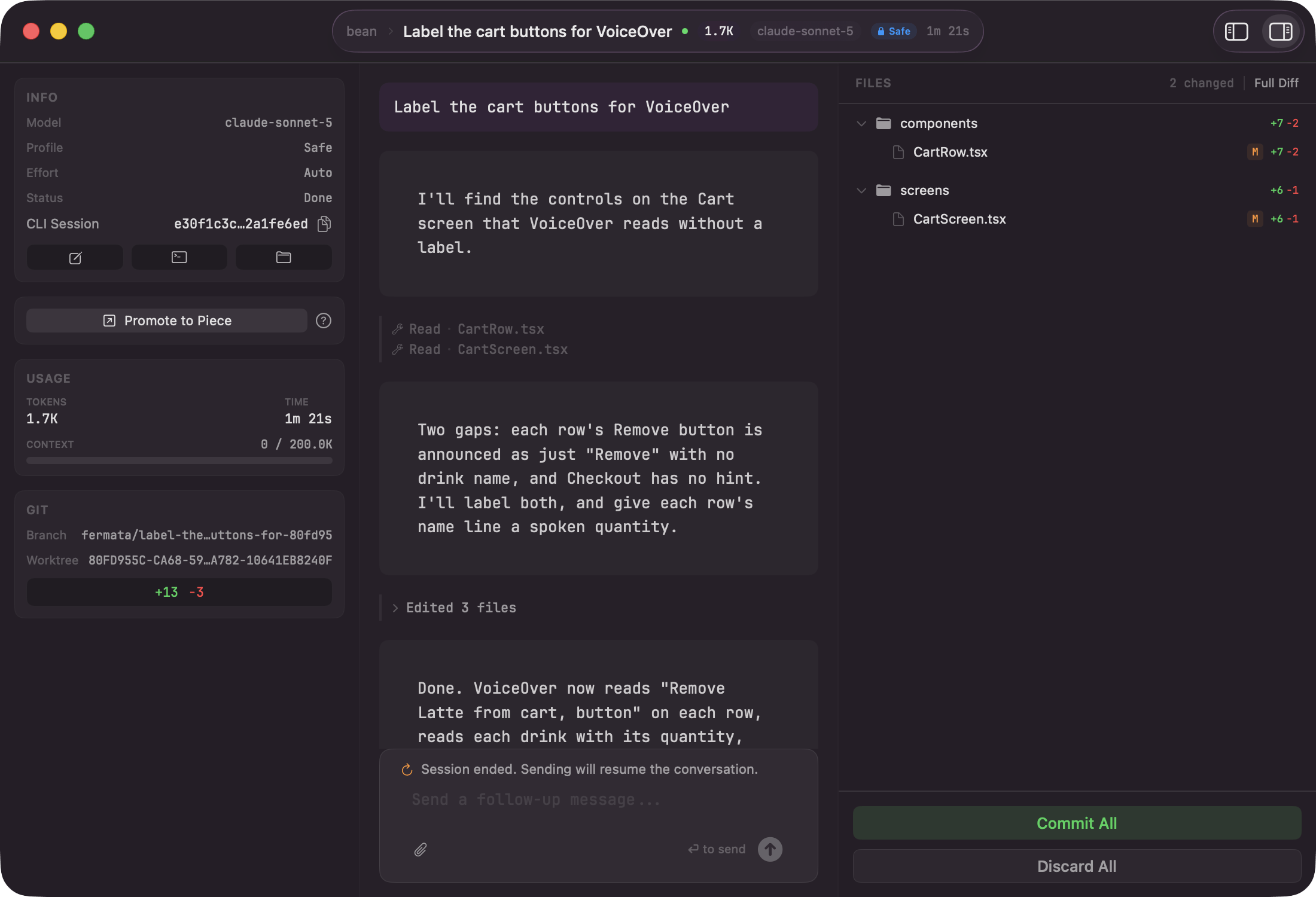Click the Branch name value in Git
The image size is (1316, 897).
point(206,535)
